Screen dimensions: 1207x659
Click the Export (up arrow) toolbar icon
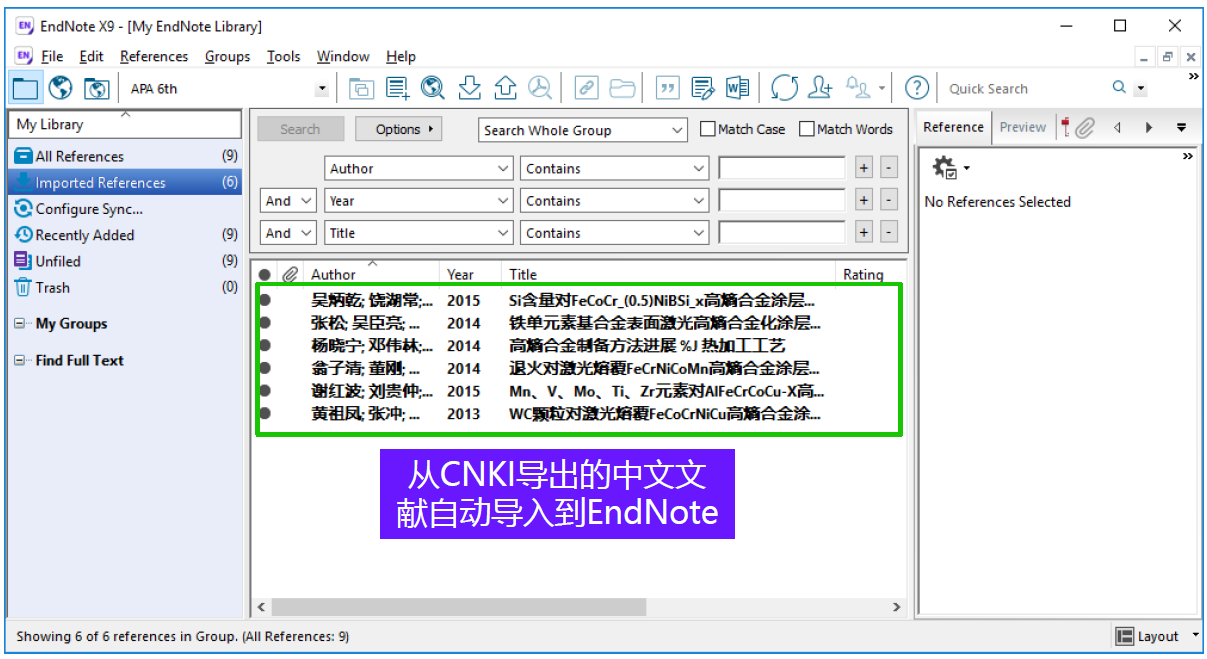505,88
